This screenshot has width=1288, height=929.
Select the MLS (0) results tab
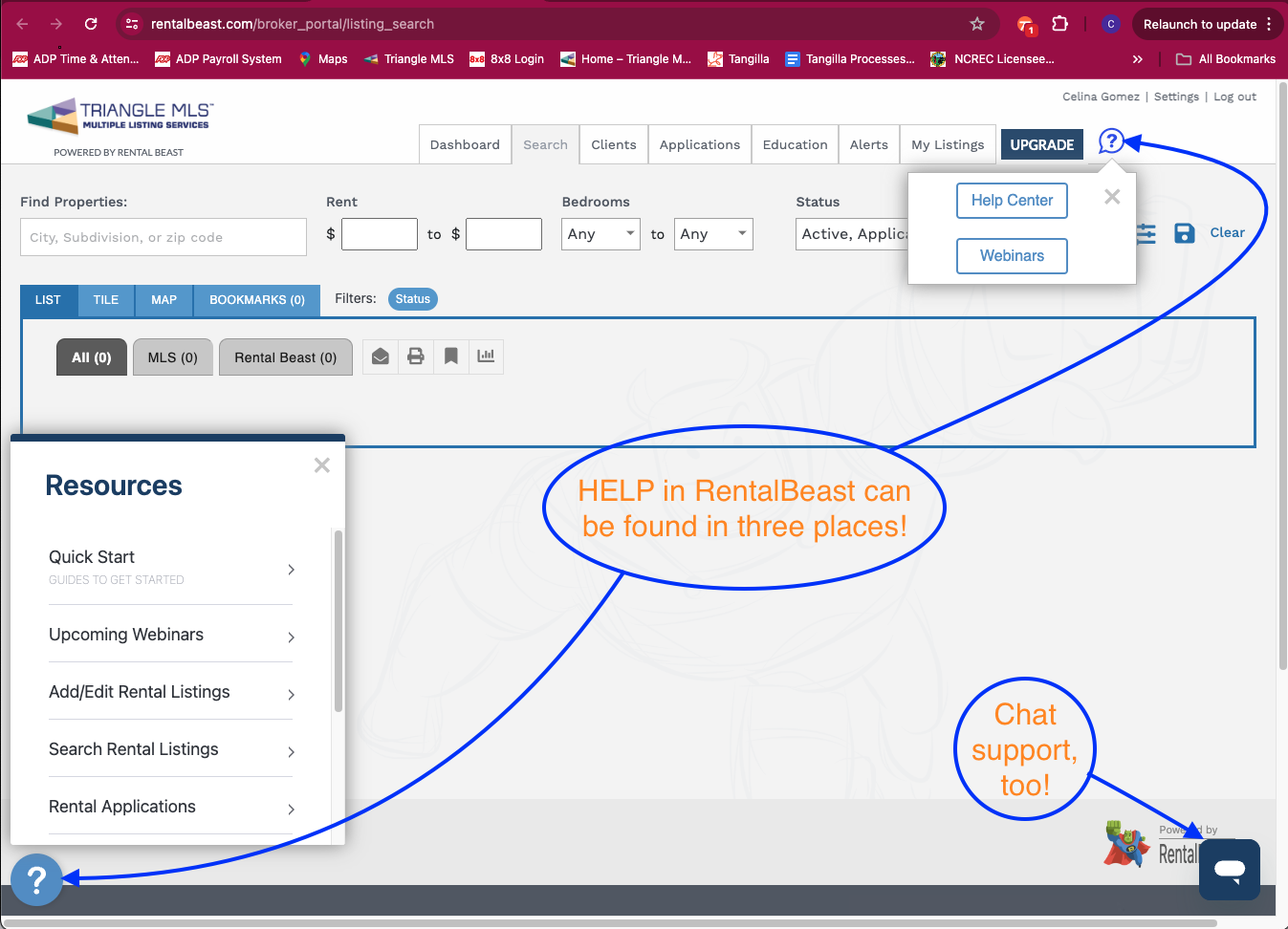[x=173, y=357]
